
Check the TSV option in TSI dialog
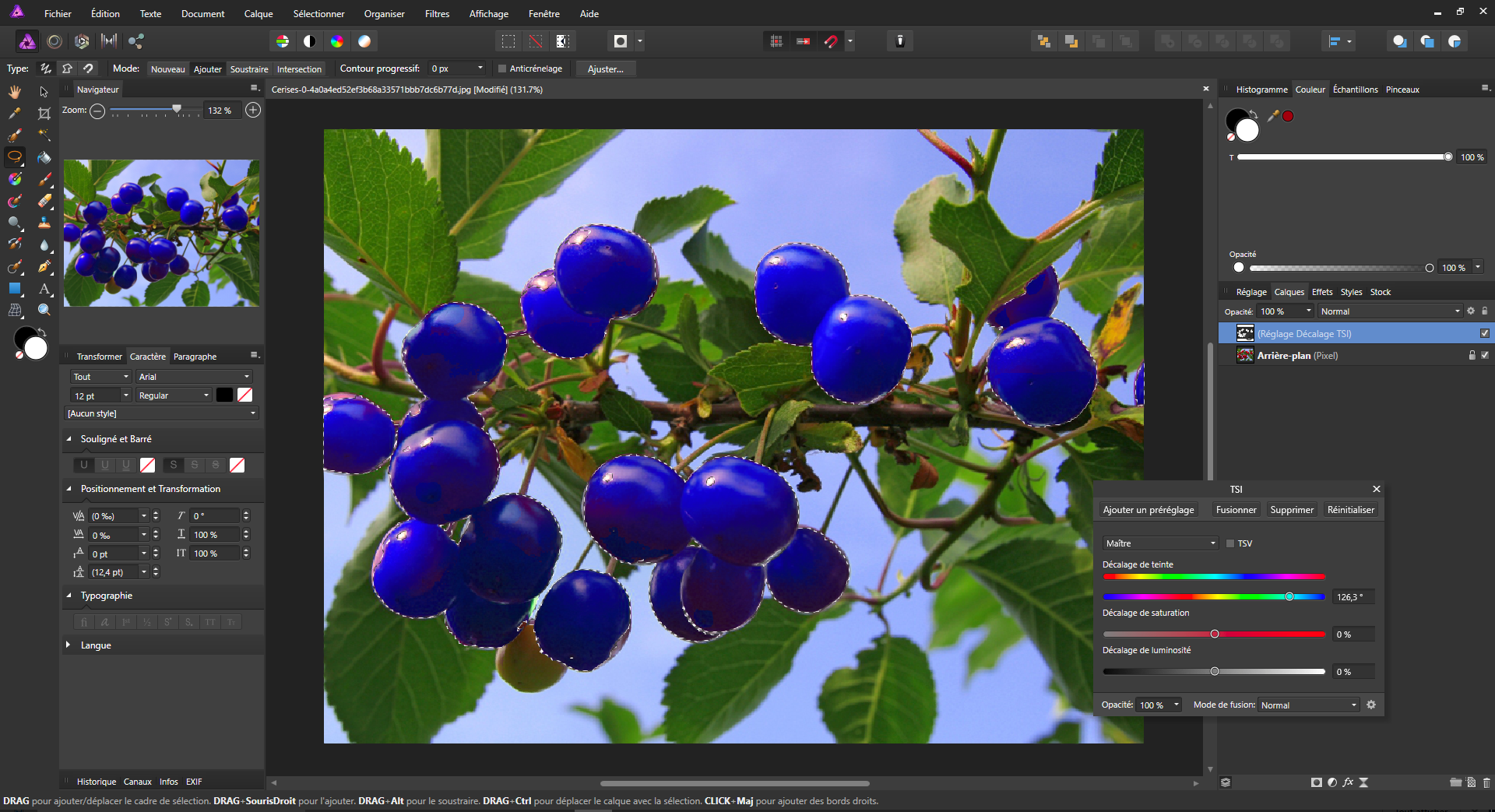tap(1230, 543)
